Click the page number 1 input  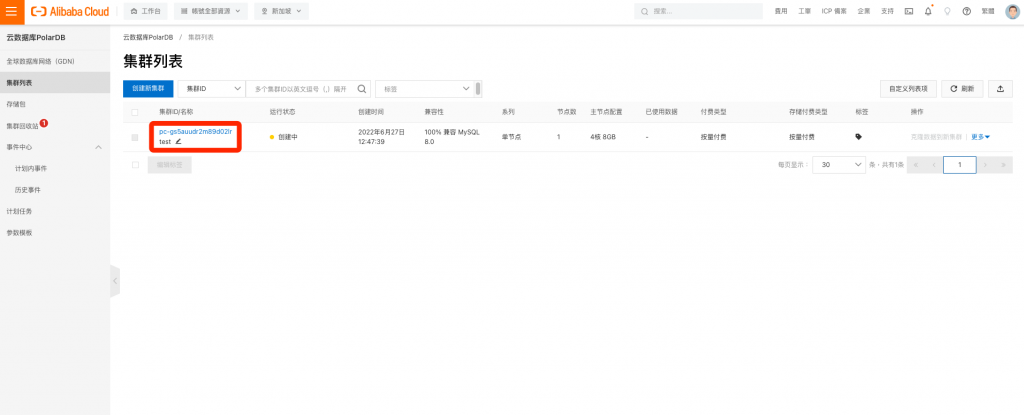tap(960, 165)
